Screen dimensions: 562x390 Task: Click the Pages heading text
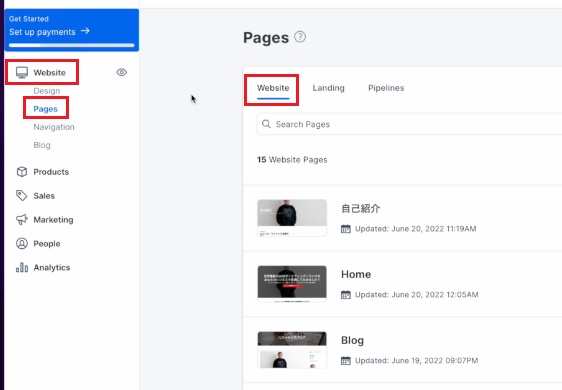point(266,38)
